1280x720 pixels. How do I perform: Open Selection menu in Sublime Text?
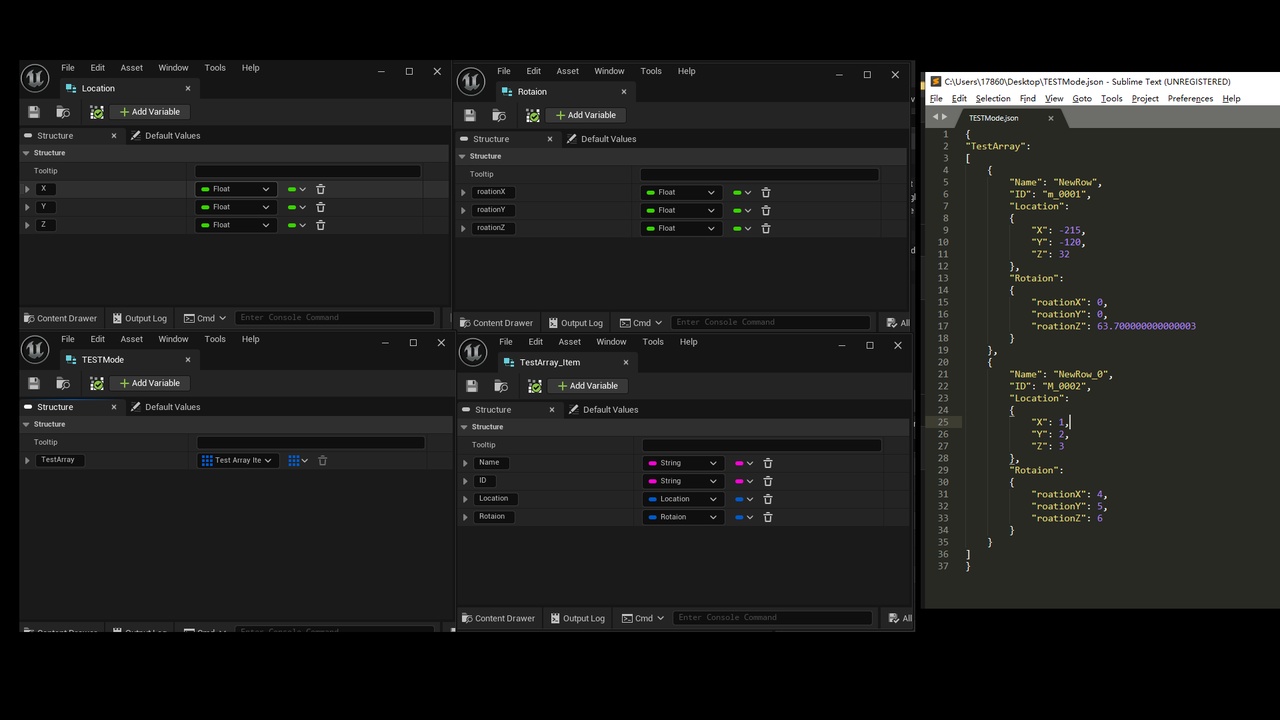point(993,98)
